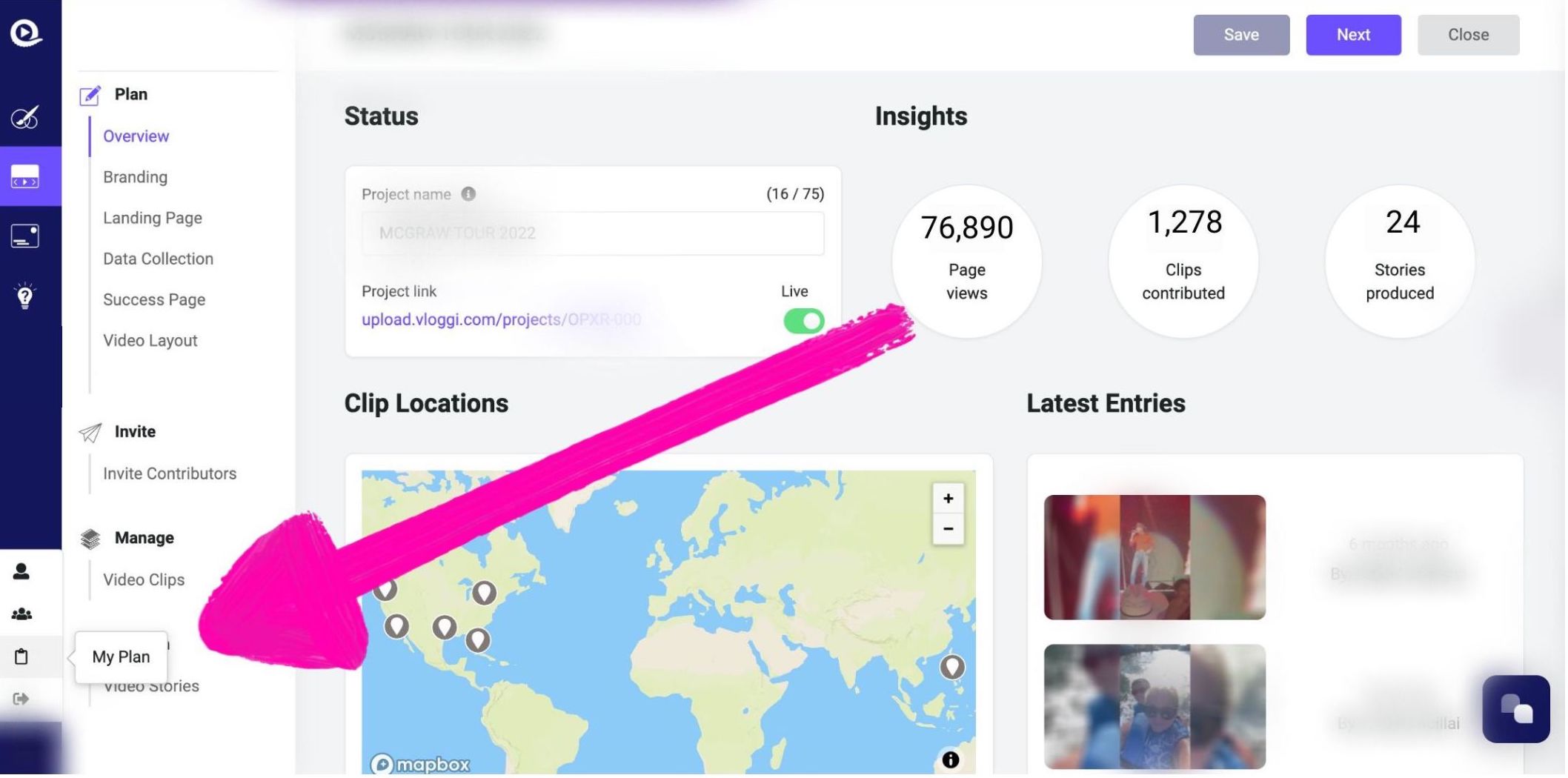Click the logout arrow icon
The height and width of the screenshot is (778, 1568).
[x=21, y=699]
